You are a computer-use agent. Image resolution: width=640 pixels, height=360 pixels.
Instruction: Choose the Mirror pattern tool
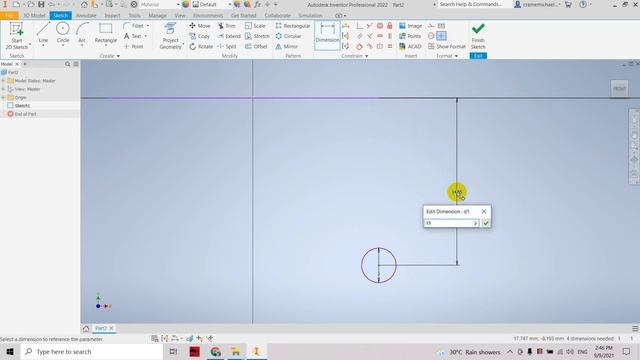pyautogui.click(x=286, y=47)
